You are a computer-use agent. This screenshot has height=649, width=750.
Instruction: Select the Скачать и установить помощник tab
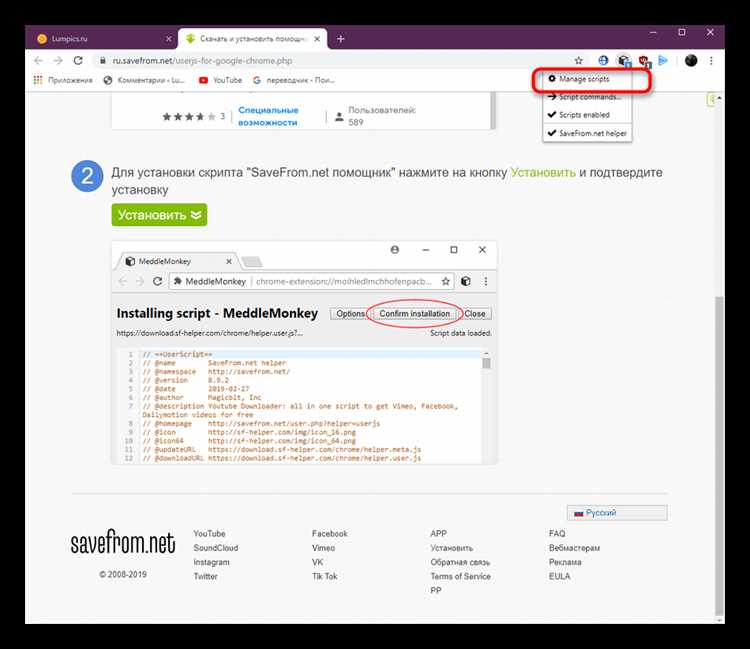click(253, 39)
